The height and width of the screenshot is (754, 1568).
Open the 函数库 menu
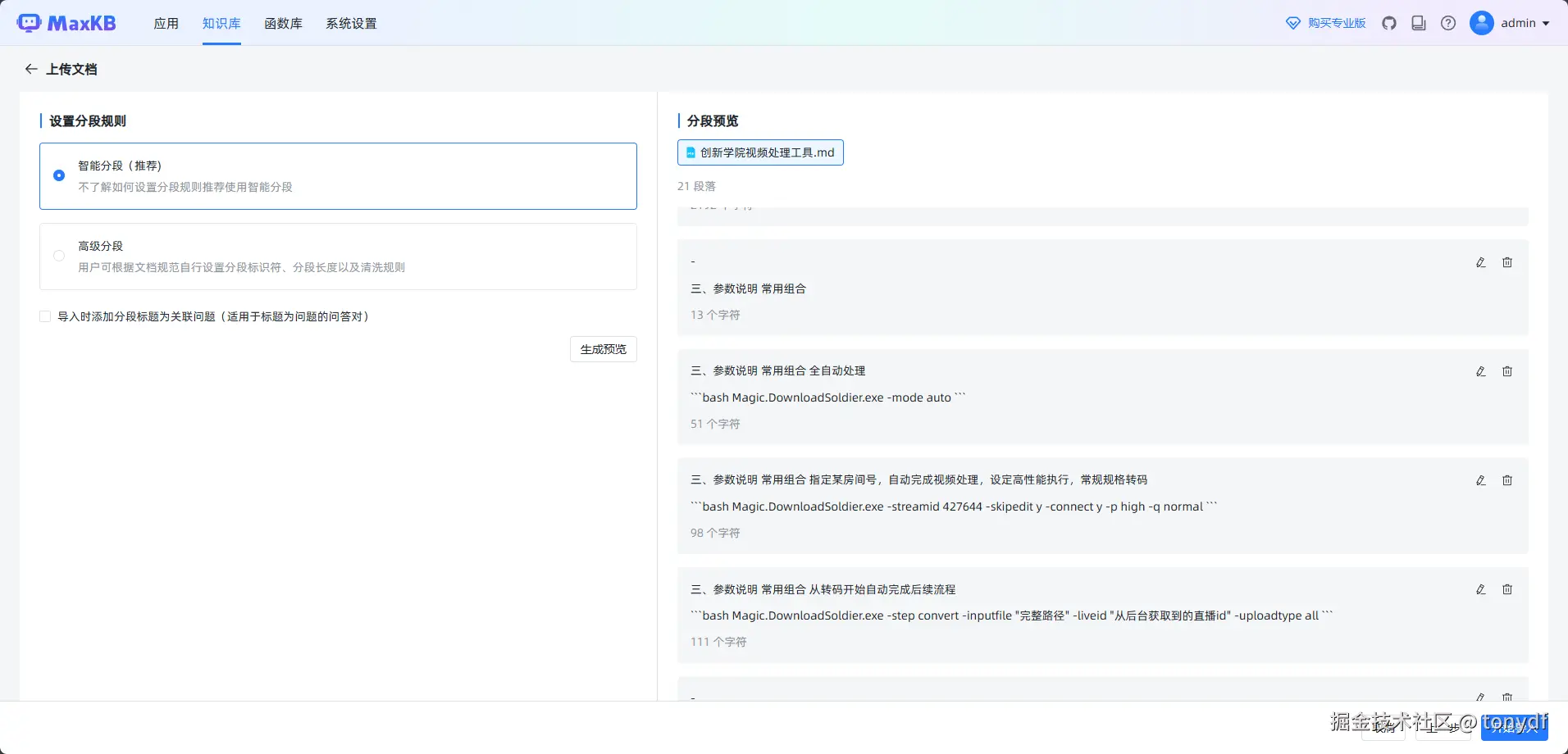point(283,23)
